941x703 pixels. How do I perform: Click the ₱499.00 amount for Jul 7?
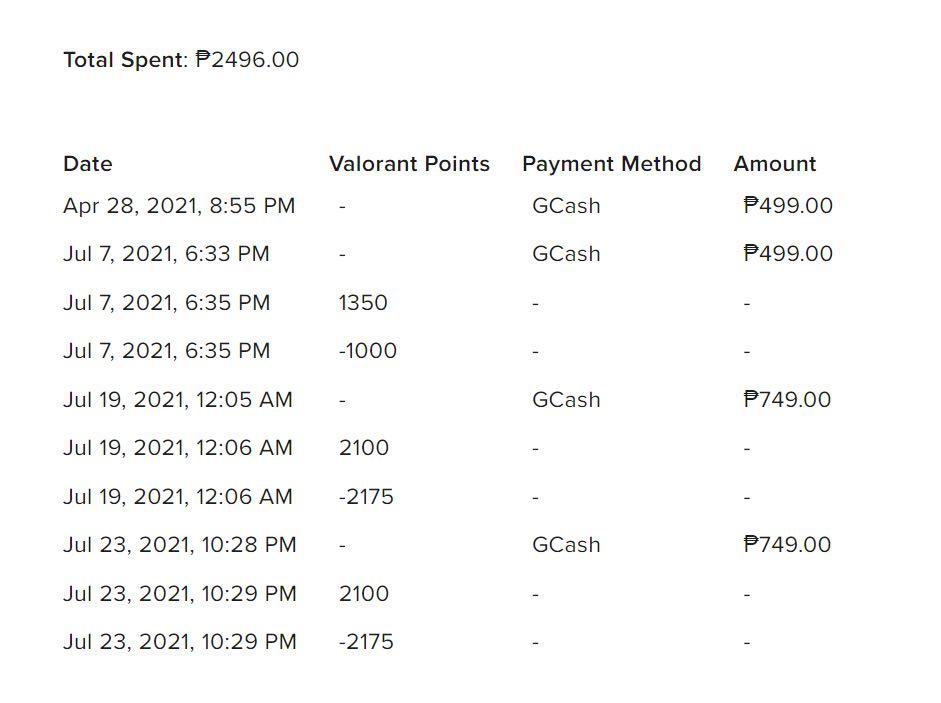pyautogui.click(x=788, y=254)
